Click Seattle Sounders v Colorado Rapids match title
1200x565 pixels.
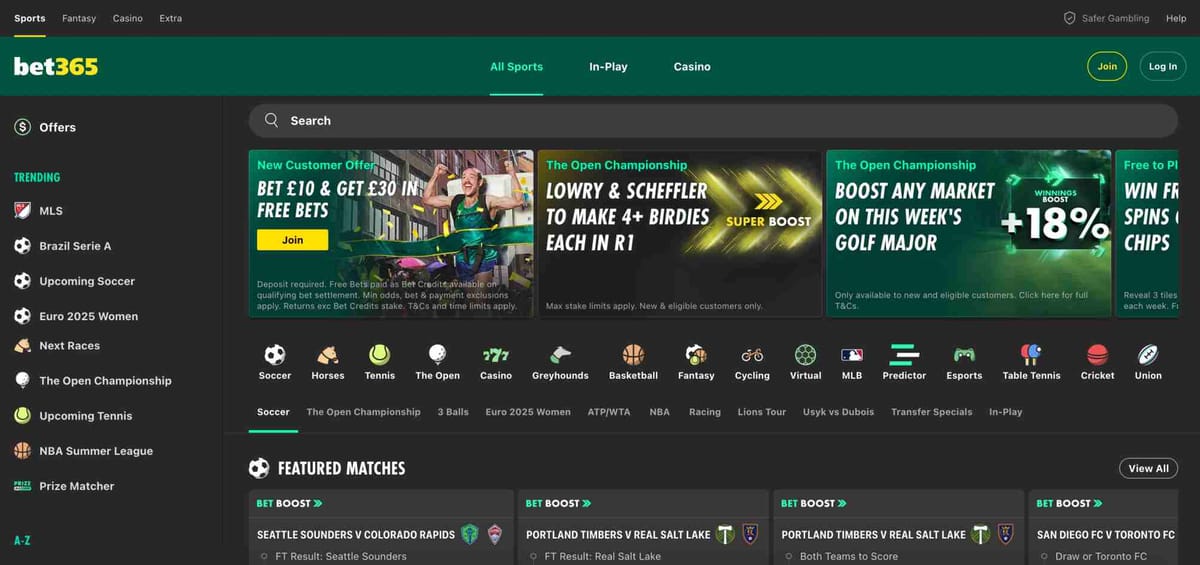pyautogui.click(x=356, y=535)
